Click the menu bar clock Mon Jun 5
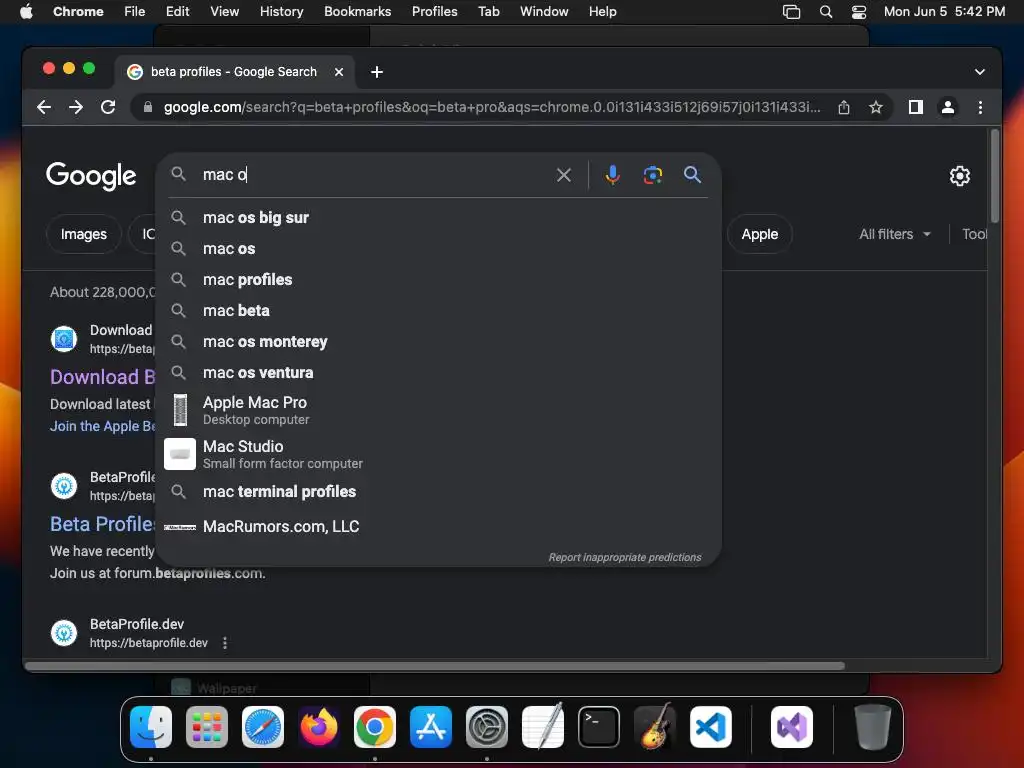Screen dimensions: 1024x768 pyautogui.click(x=944, y=12)
